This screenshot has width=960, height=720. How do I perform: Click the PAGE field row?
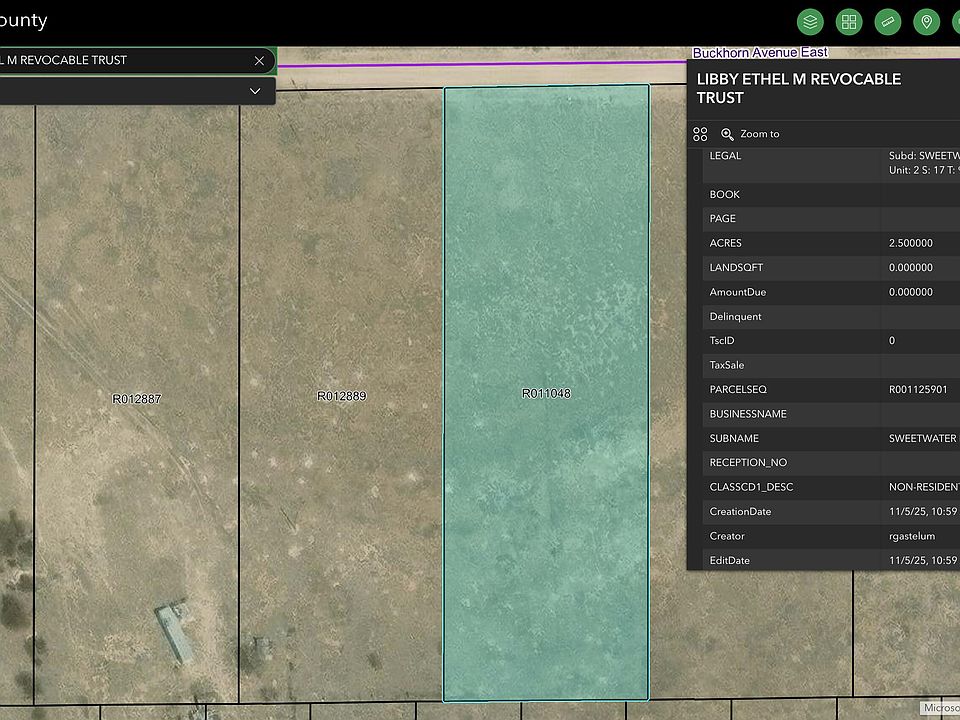click(831, 219)
